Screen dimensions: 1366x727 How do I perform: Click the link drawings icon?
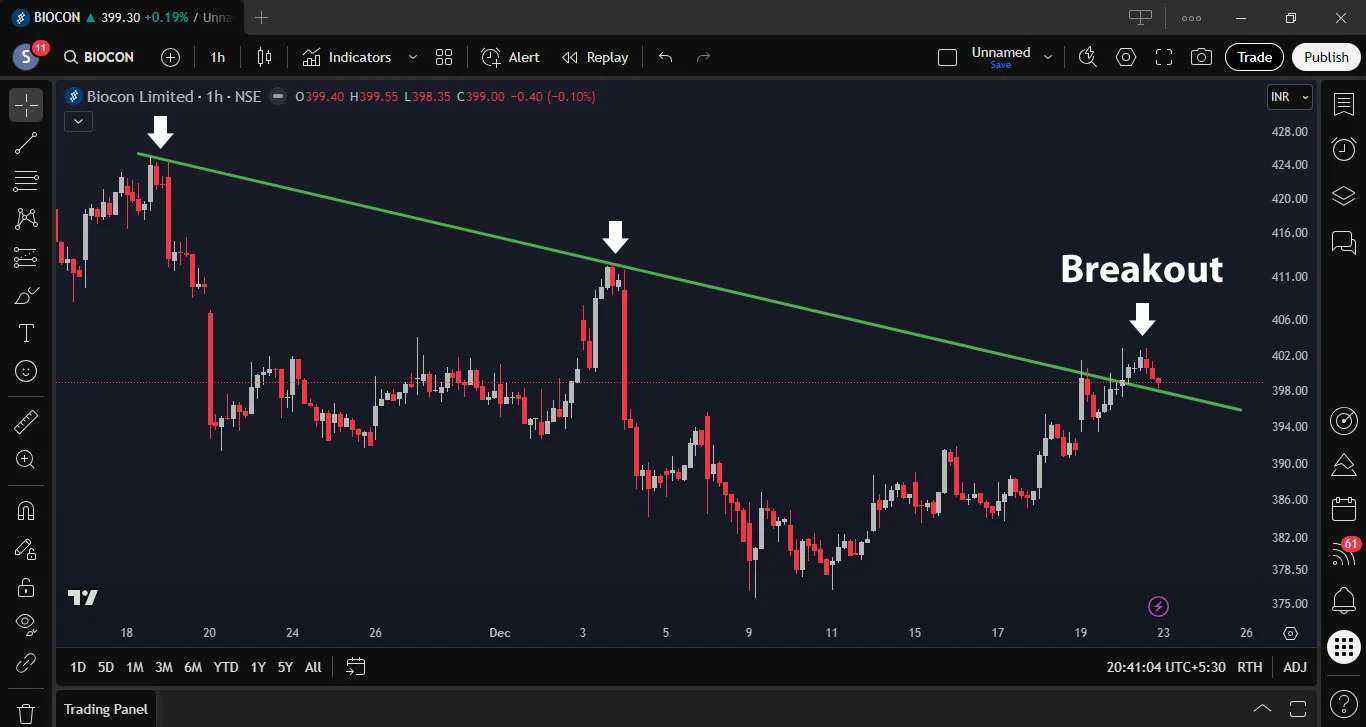point(26,663)
